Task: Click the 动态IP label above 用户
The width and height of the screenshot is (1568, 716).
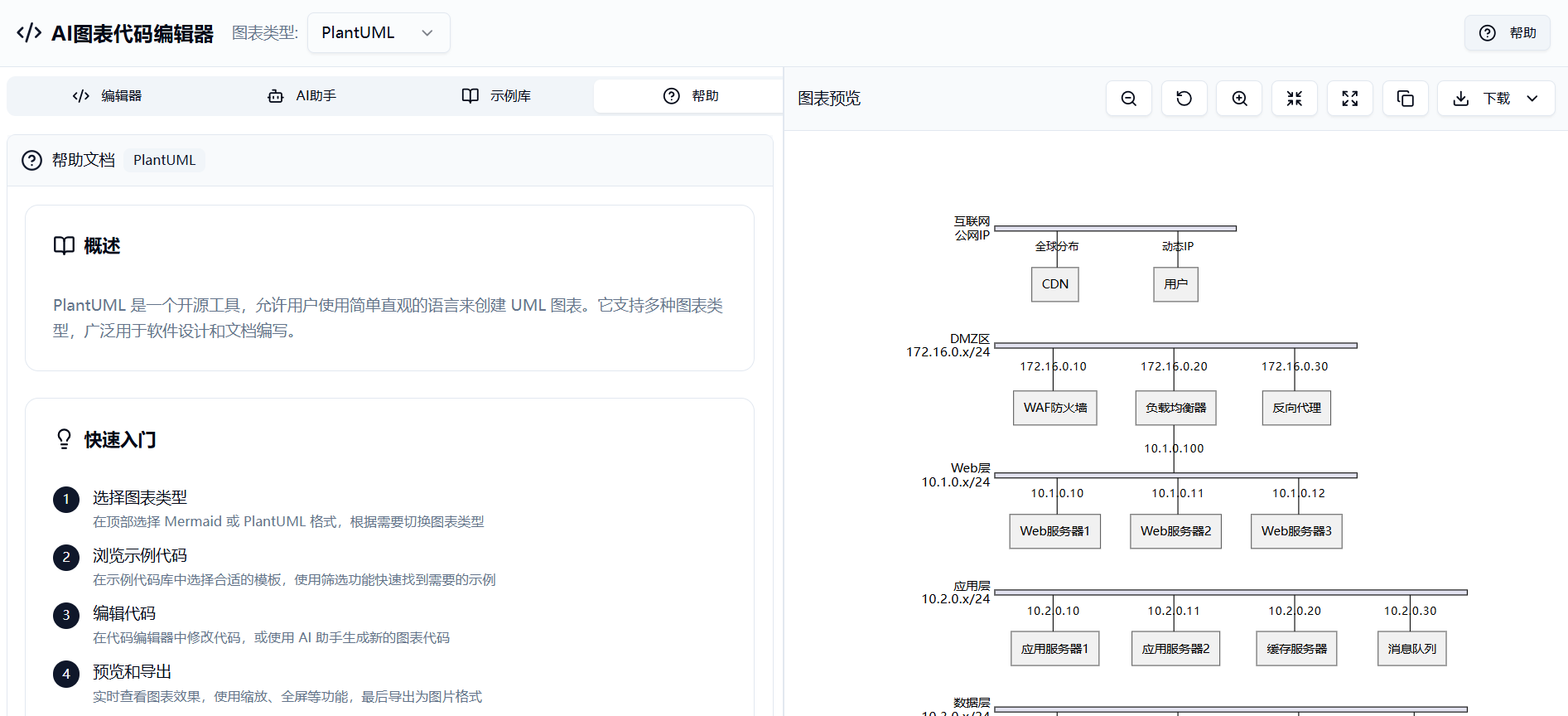Action: pyautogui.click(x=1177, y=246)
